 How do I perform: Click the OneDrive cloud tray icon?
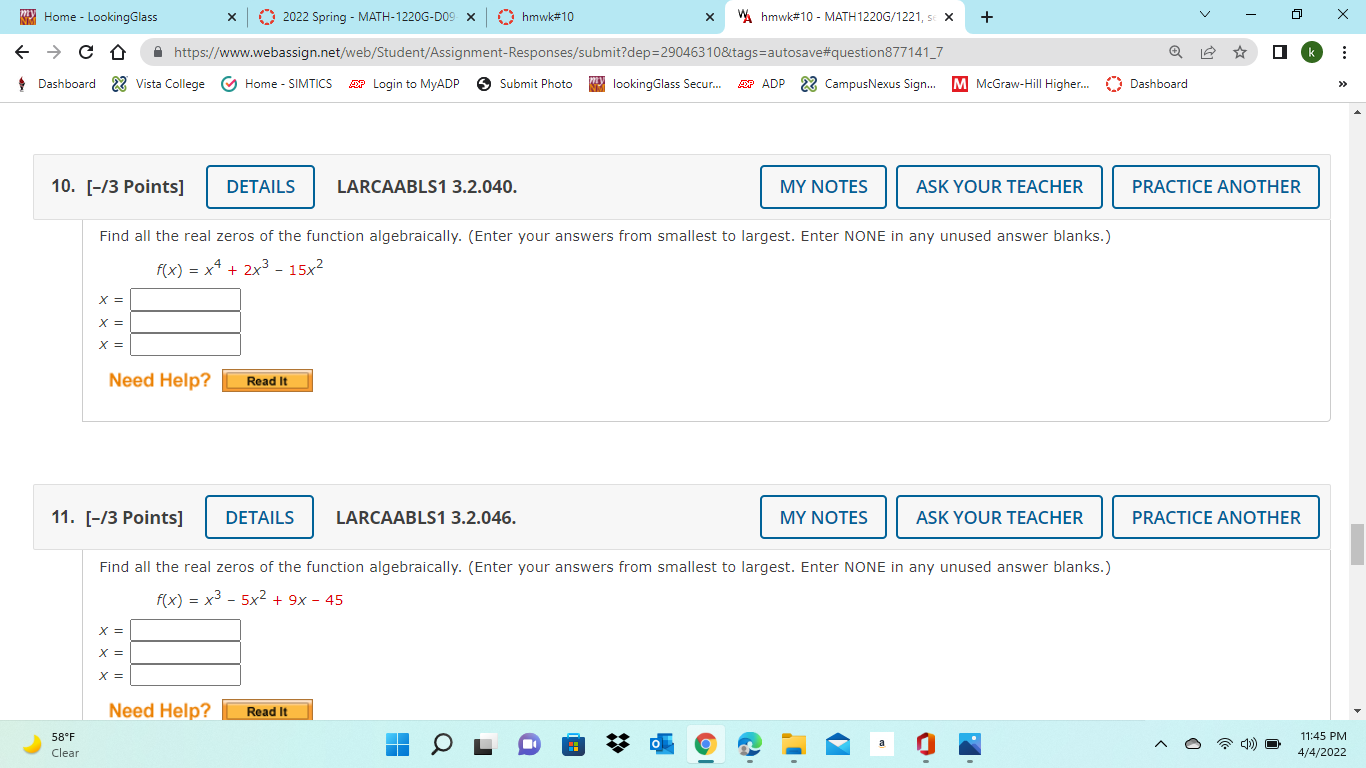(1194, 745)
